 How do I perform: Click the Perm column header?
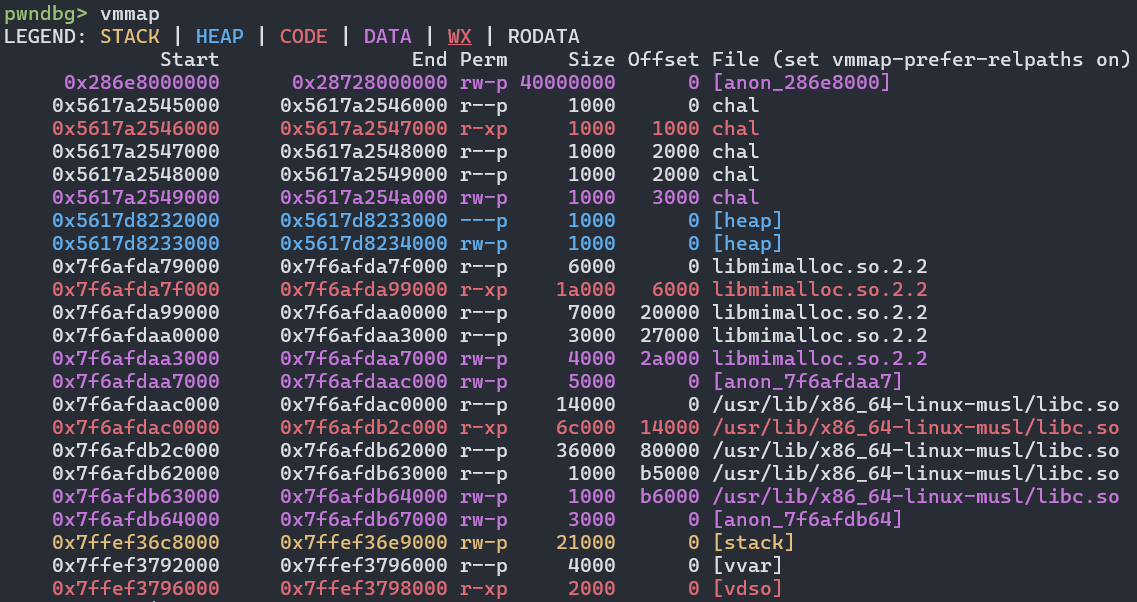click(483, 59)
